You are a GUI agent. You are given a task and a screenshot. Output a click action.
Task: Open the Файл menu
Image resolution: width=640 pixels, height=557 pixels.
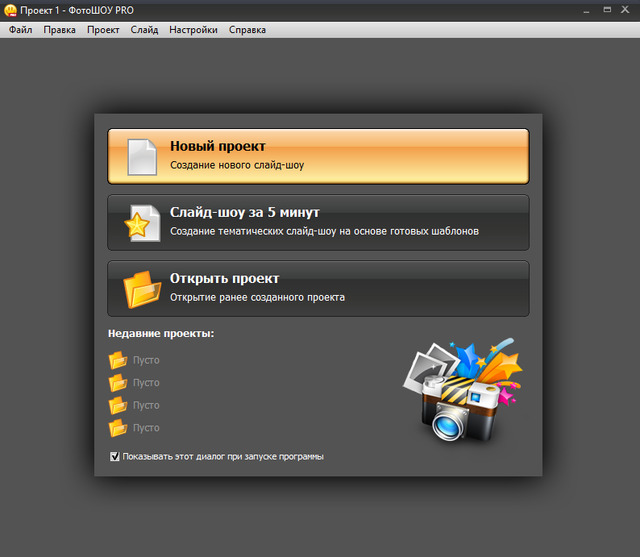coord(20,30)
